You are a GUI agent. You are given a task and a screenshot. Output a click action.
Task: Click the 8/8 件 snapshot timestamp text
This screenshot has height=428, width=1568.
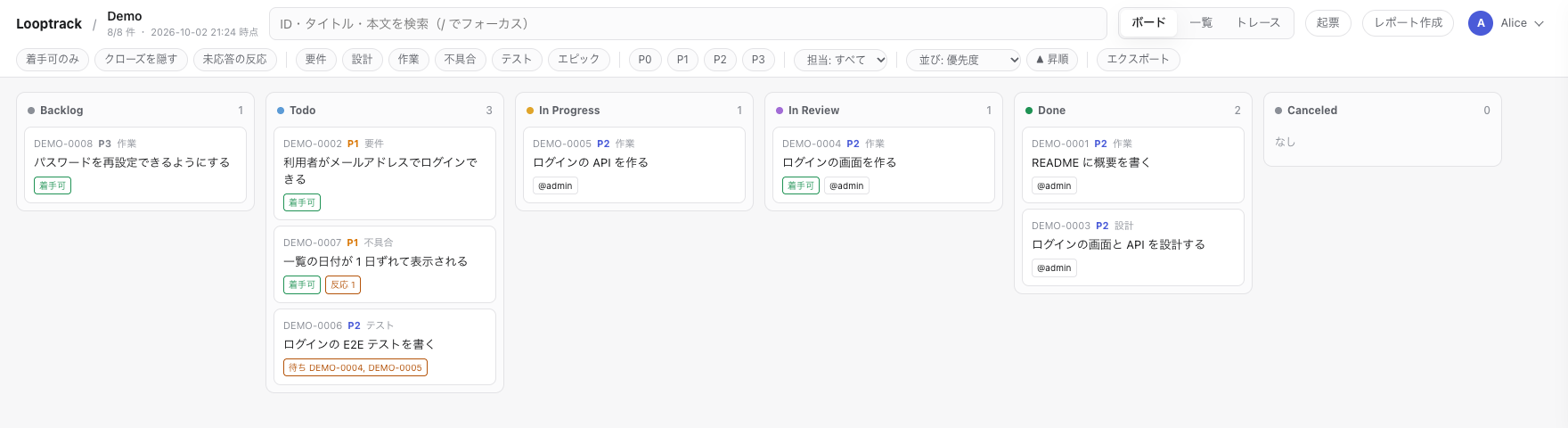(183, 32)
